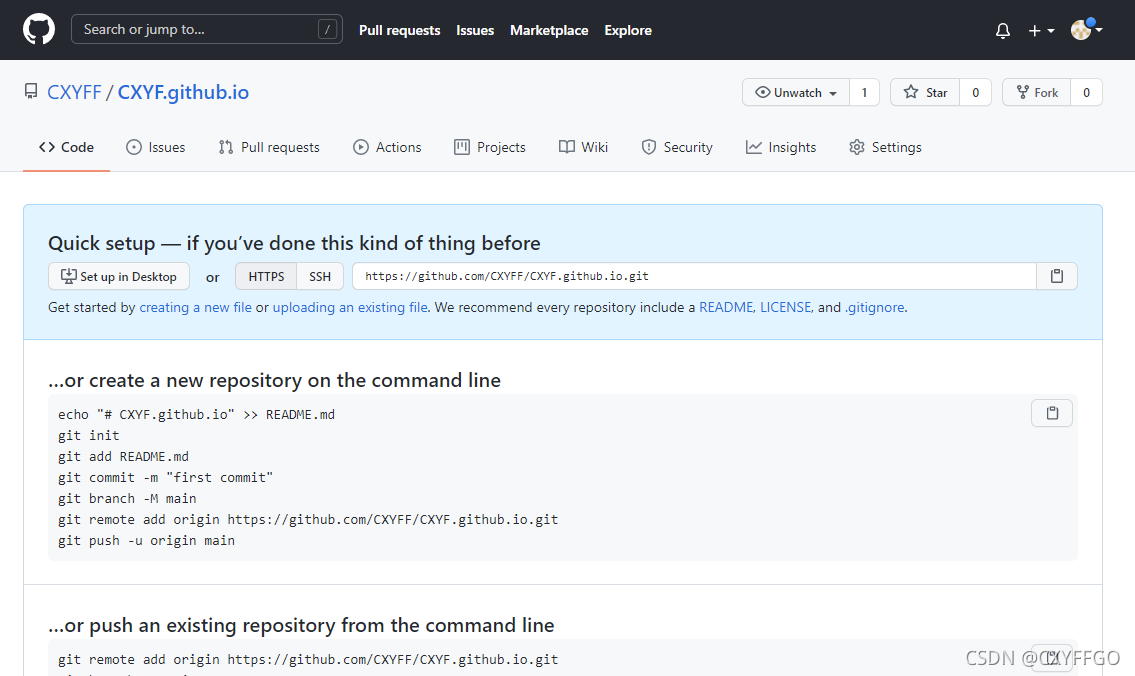Open the .gitignore link
Image resolution: width=1135 pixels, height=676 pixels.
874,308
